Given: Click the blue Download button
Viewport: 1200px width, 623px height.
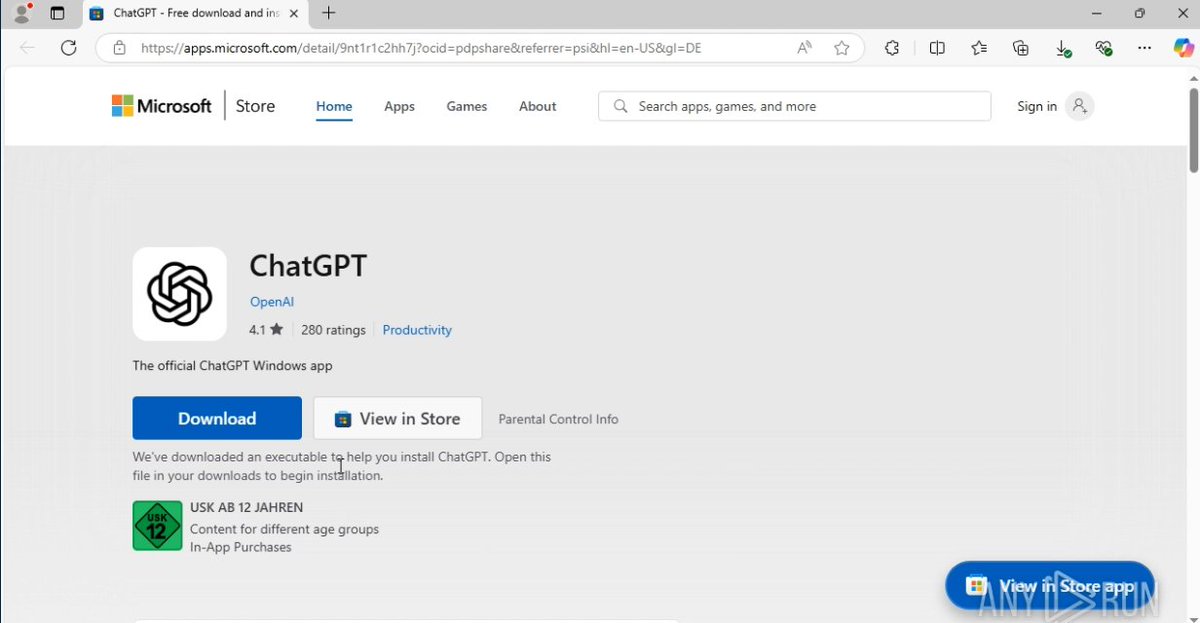Looking at the screenshot, I should (x=217, y=418).
